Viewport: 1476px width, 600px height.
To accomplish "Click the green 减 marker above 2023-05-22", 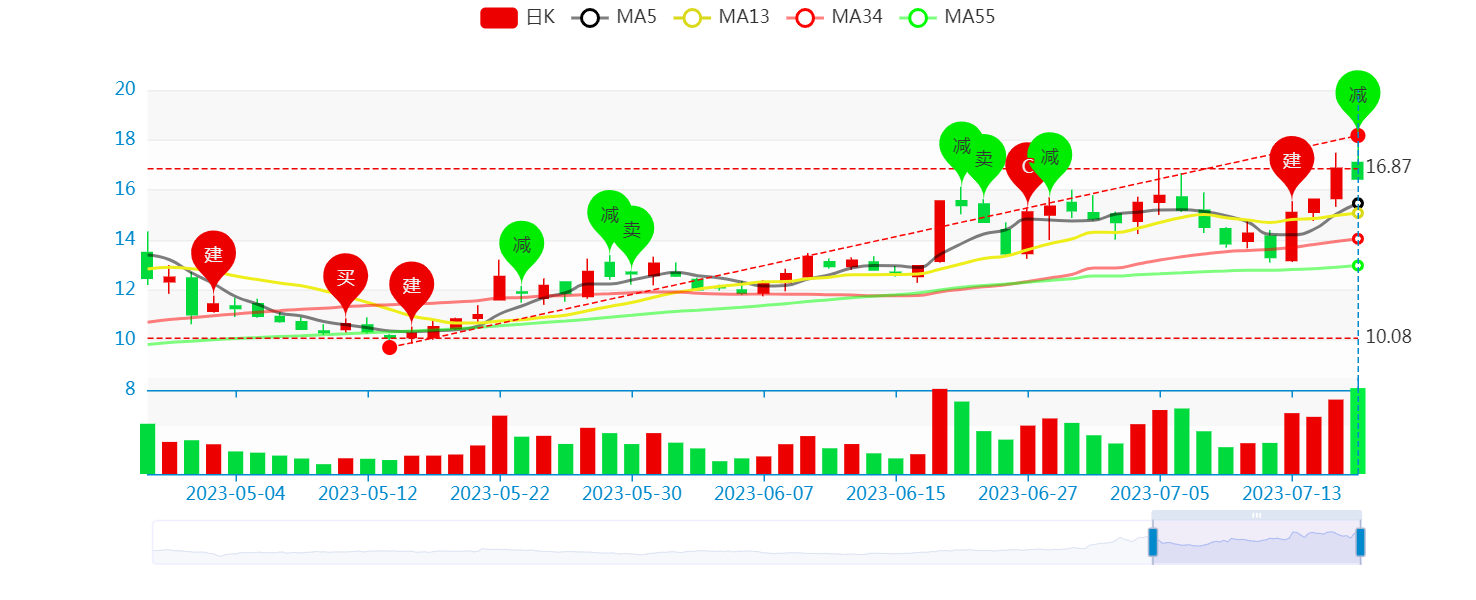I will 522,244.
